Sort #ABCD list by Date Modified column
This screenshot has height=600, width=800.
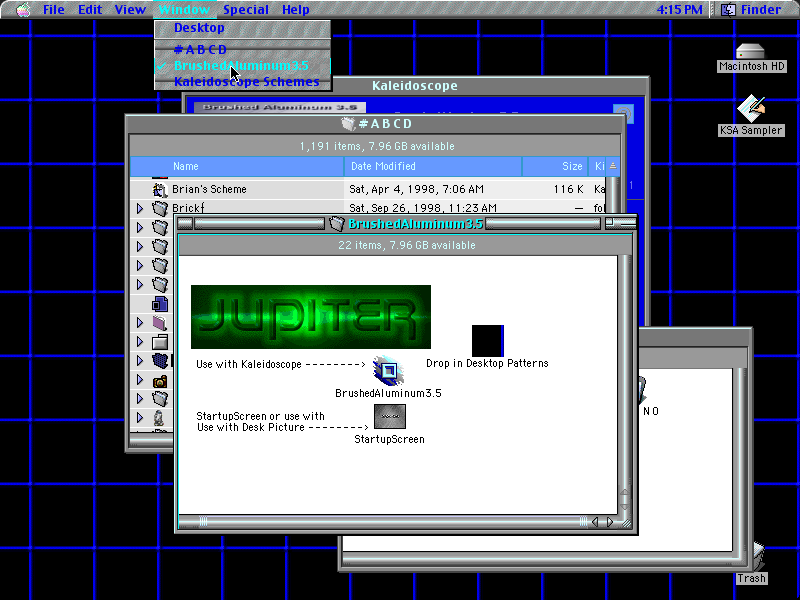click(x=433, y=166)
